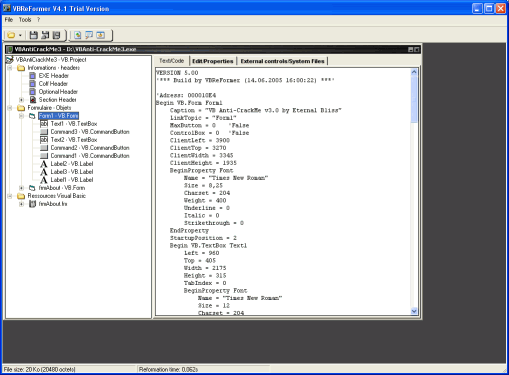This screenshot has width=509, height=375.
Task: Open the File menu
Action: pyautogui.click(x=9, y=20)
